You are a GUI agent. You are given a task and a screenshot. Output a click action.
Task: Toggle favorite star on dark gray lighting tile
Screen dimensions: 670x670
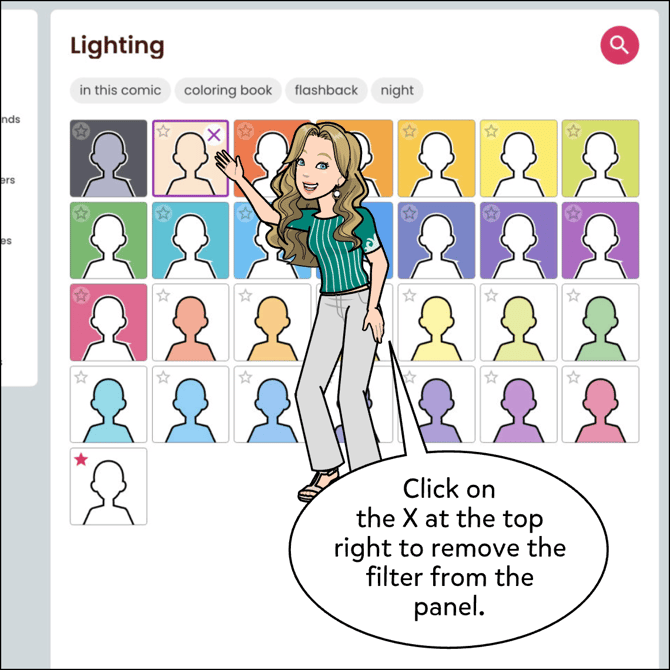tap(81, 131)
